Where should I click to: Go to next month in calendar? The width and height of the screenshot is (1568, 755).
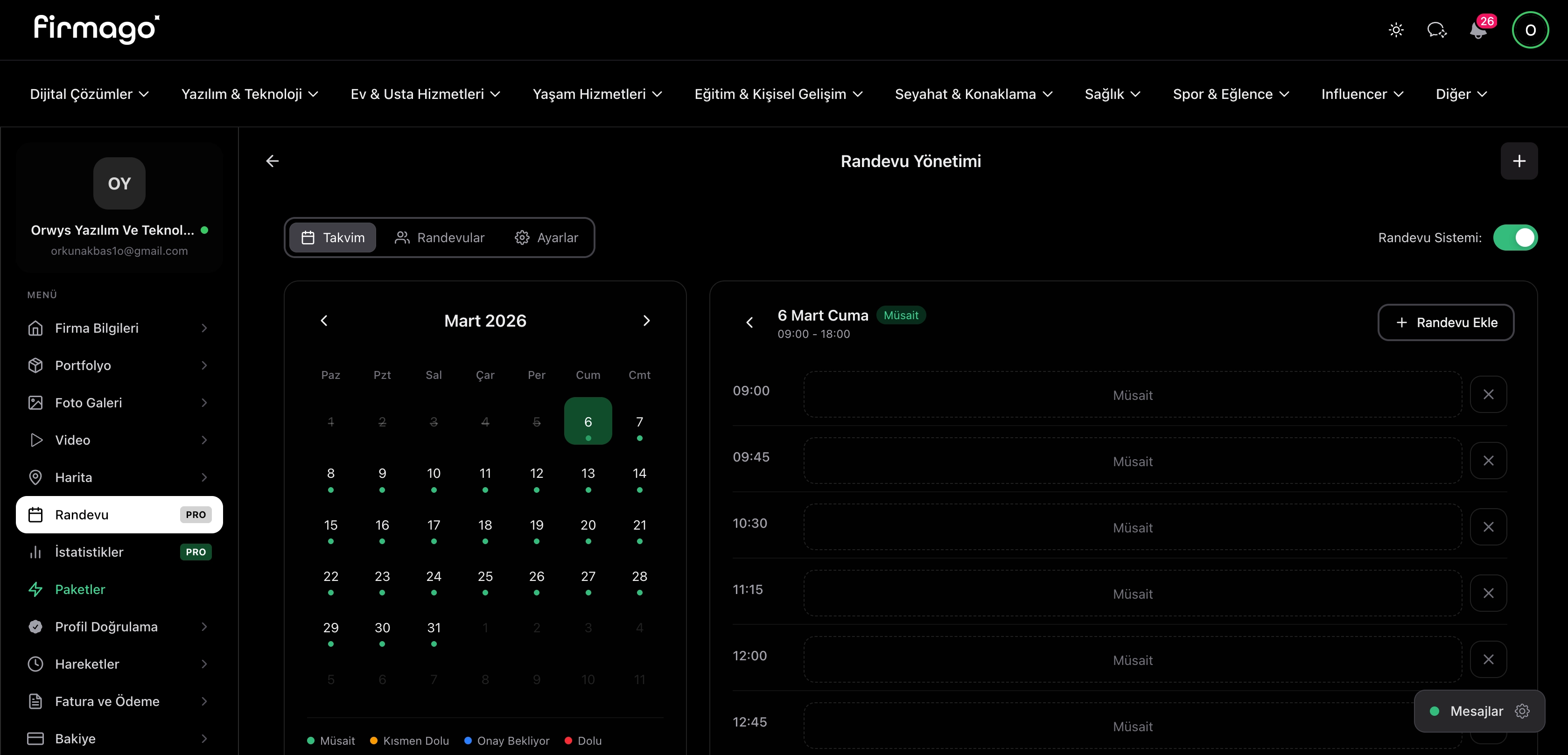[646, 321]
